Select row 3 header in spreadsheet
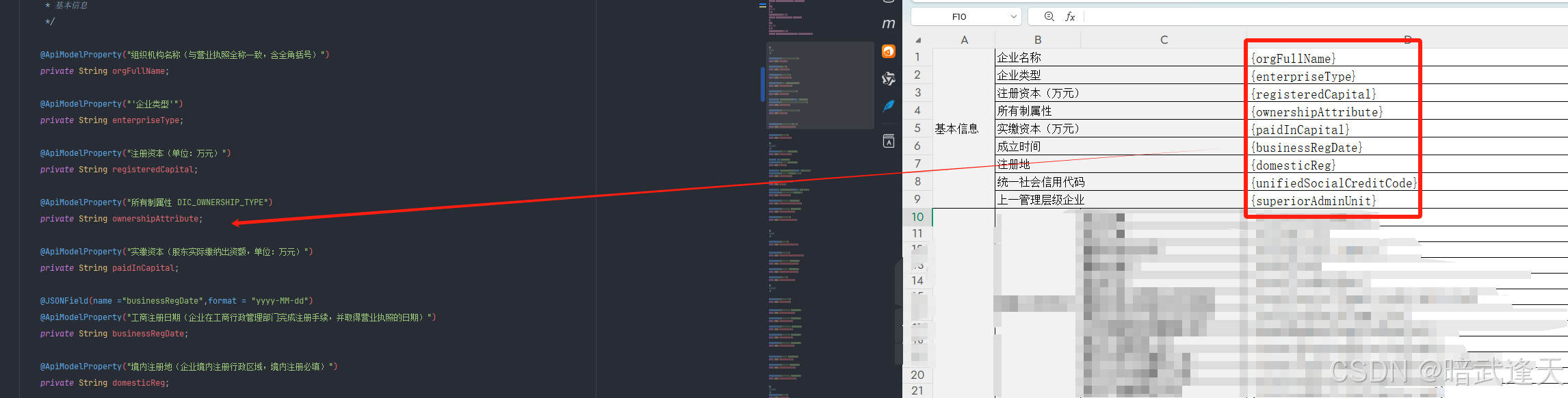Image resolution: width=1568 pixels, height=398 pixels. tap(917, 92)
